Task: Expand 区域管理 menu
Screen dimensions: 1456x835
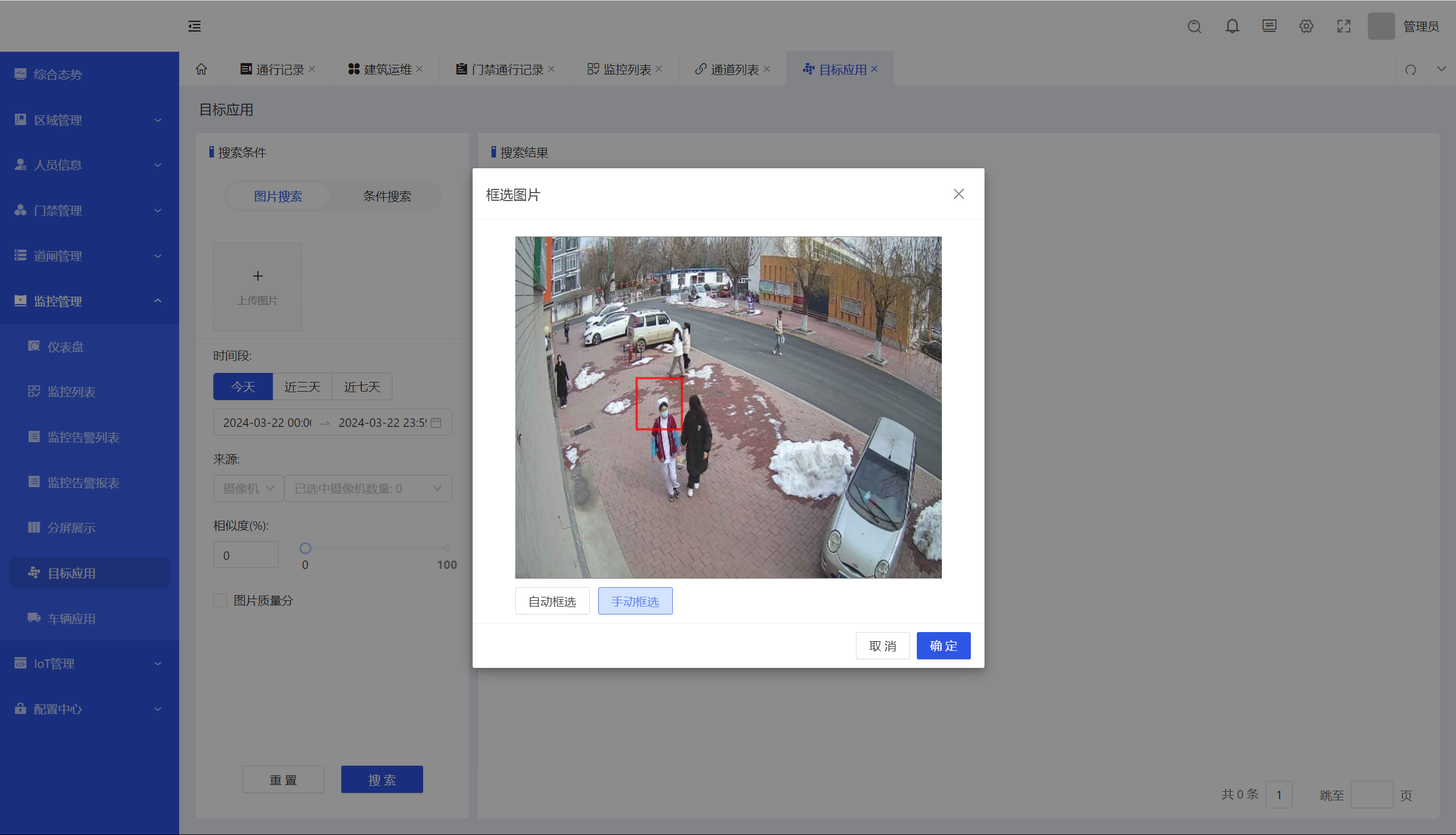Action: [89, 120]
